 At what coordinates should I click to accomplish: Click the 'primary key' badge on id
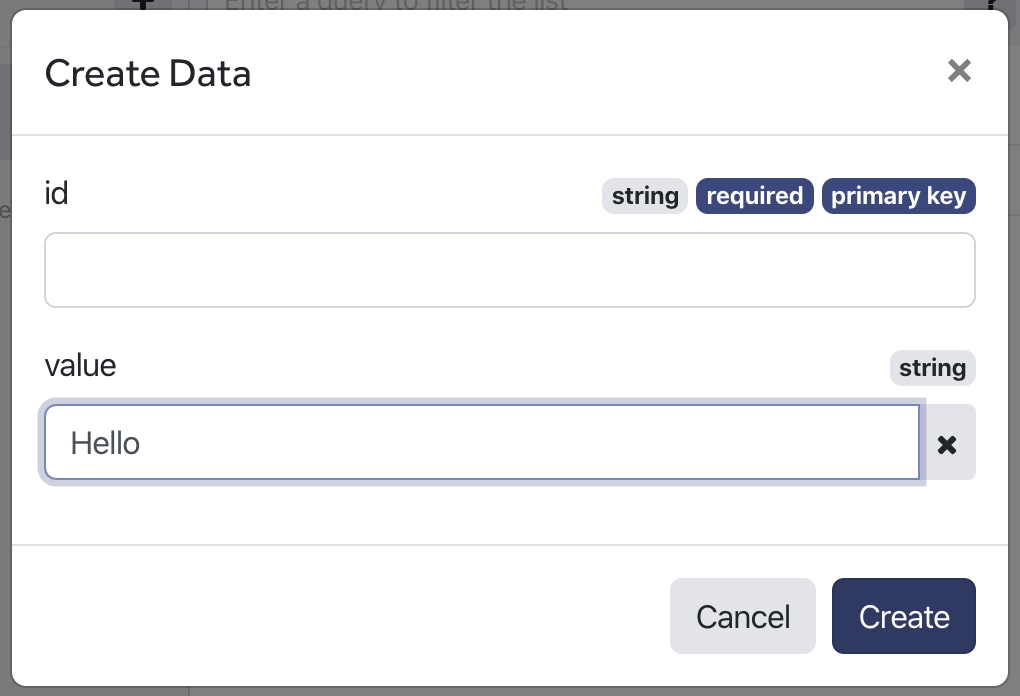[x=898, y=196]
